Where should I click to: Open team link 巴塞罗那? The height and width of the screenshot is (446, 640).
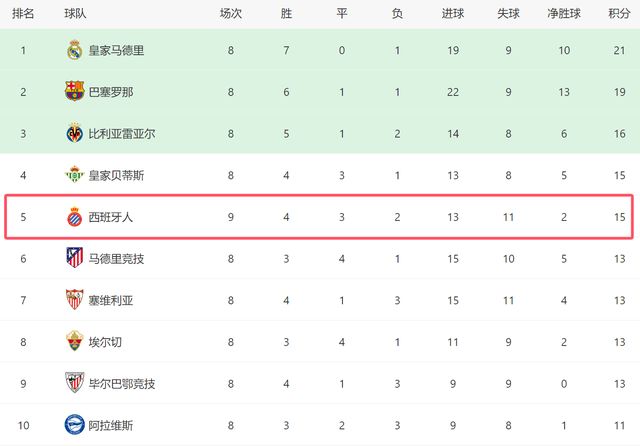click(x=112, y=92)
